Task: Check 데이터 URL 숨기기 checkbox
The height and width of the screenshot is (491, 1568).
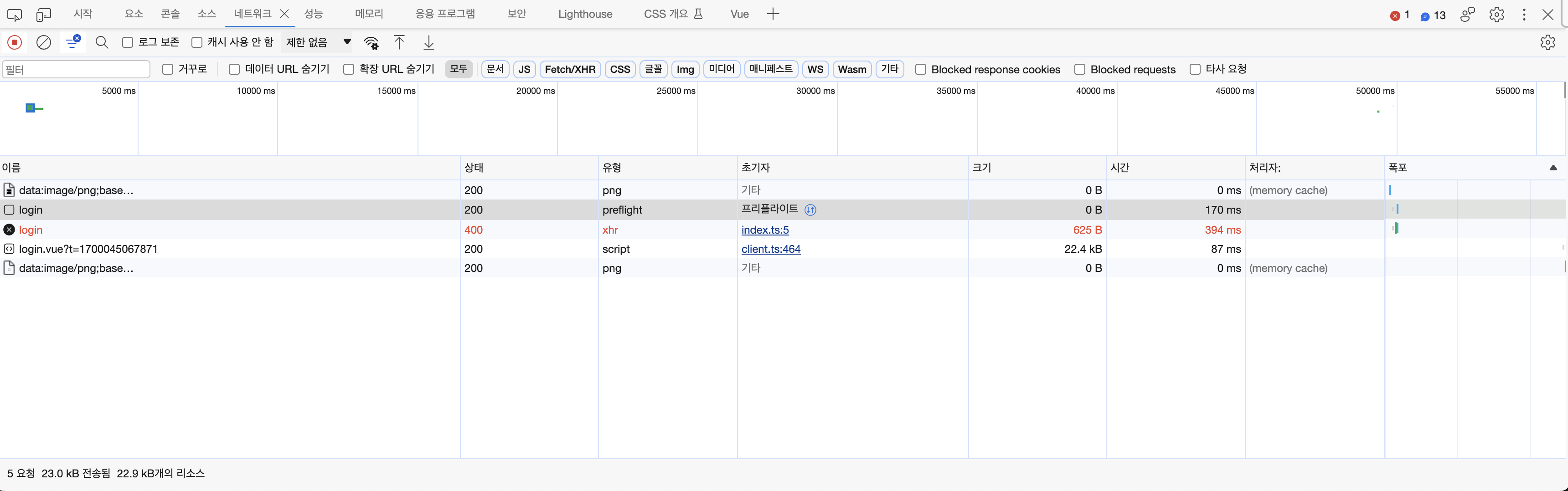Action: pos(234,69)
